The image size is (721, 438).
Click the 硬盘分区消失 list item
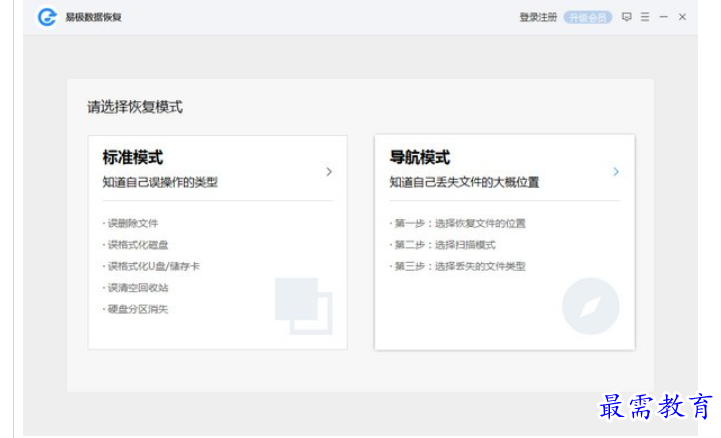[x=137, y=309]
